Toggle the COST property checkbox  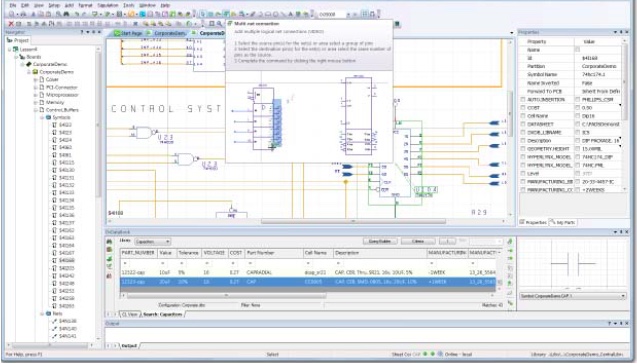pos(523,108)
